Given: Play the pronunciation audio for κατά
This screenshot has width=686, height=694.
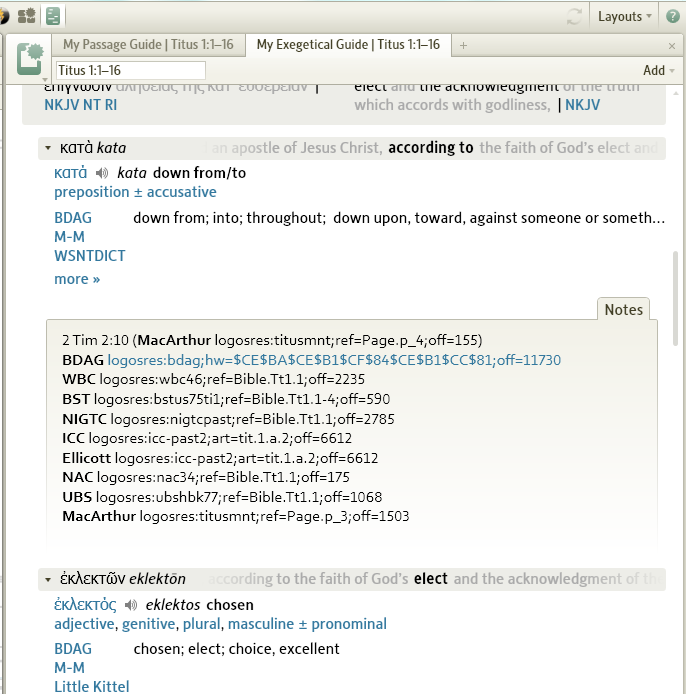Looking at the screenshot, I should click(x=102, y=173).
